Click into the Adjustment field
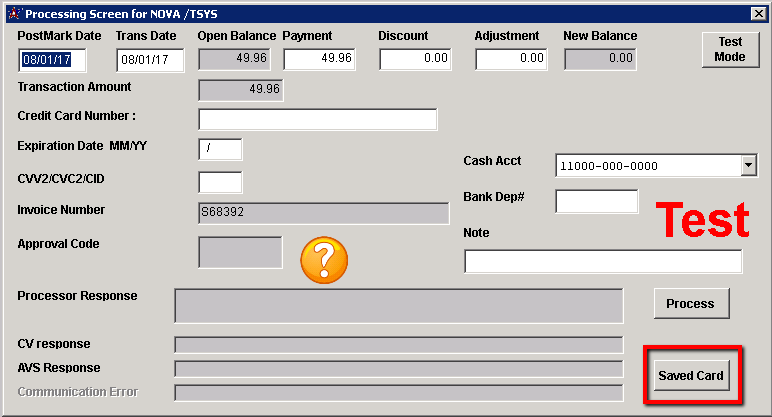 511,59
